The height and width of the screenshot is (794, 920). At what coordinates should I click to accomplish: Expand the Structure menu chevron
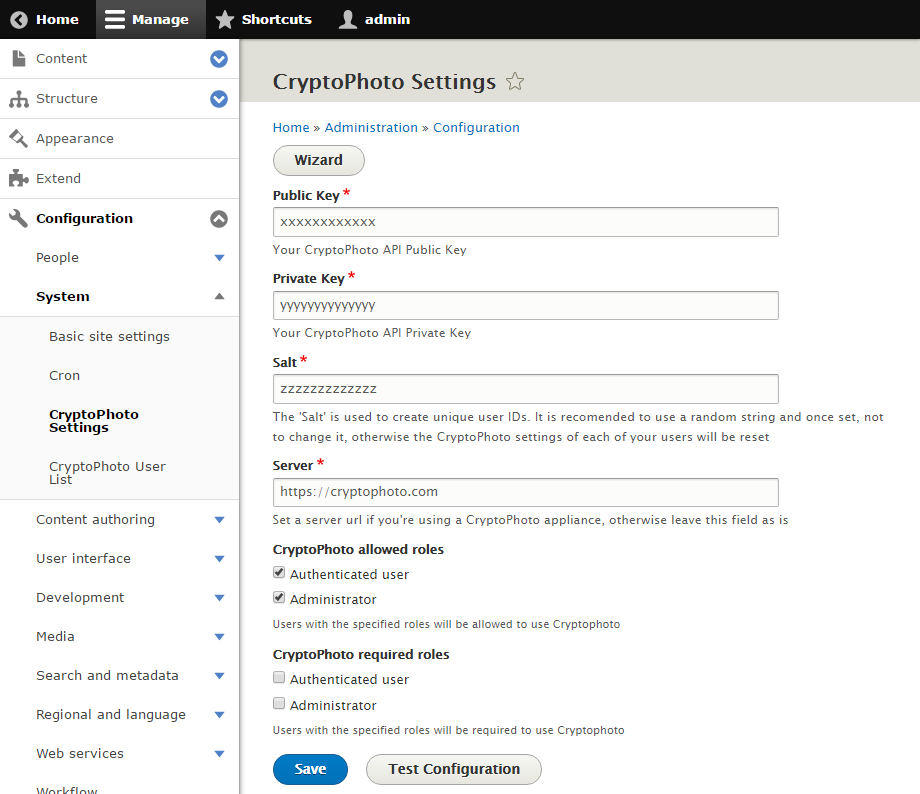pos(219,99)
